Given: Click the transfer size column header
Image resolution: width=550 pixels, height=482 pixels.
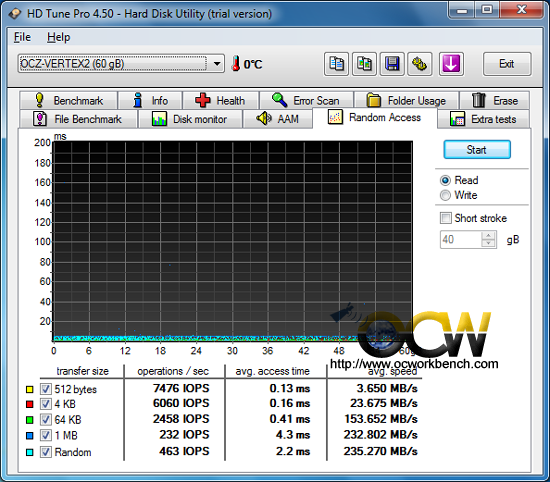Looking at the screenshot, I should tap(82, 371).
